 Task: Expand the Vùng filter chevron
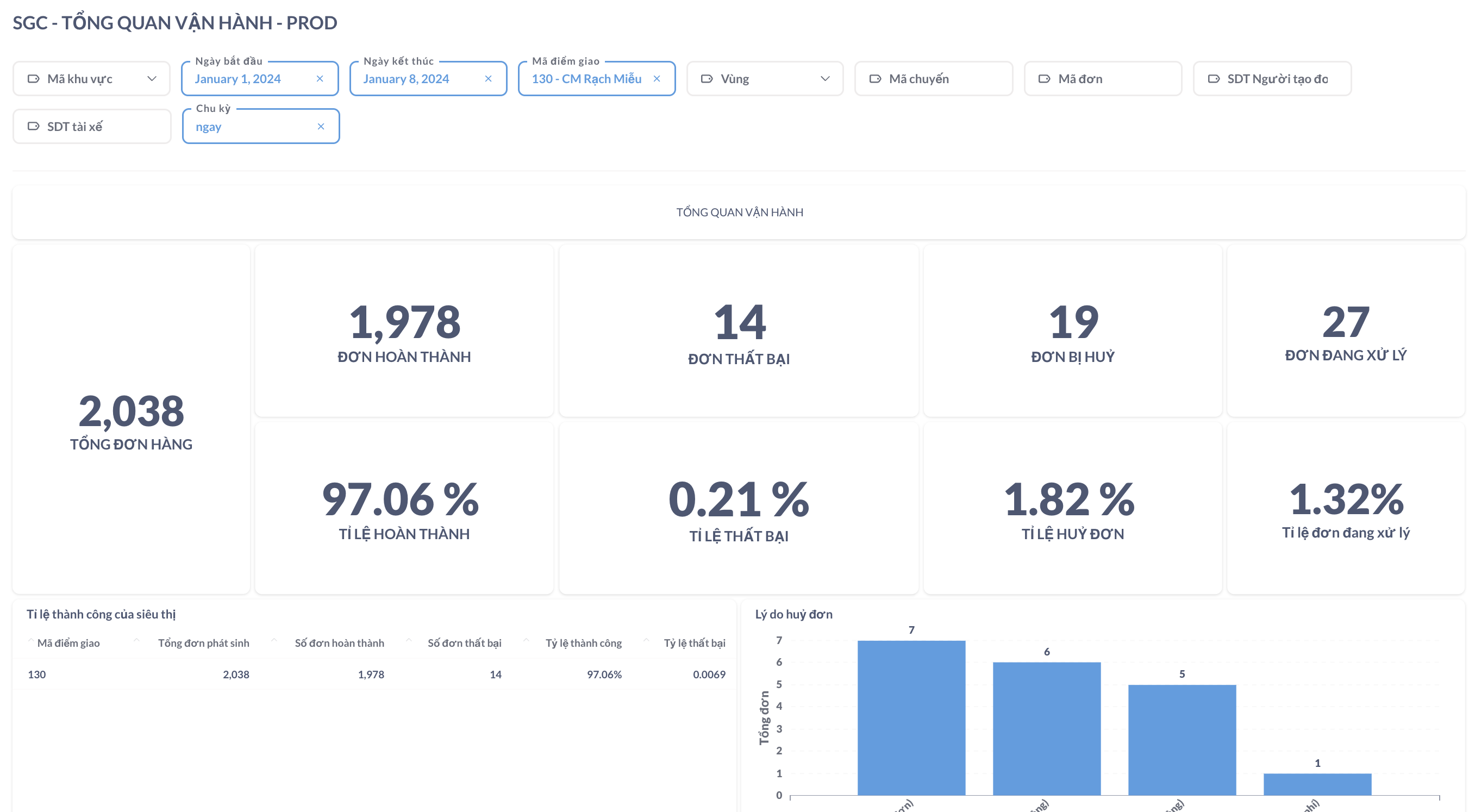click(x=825, y=78)
